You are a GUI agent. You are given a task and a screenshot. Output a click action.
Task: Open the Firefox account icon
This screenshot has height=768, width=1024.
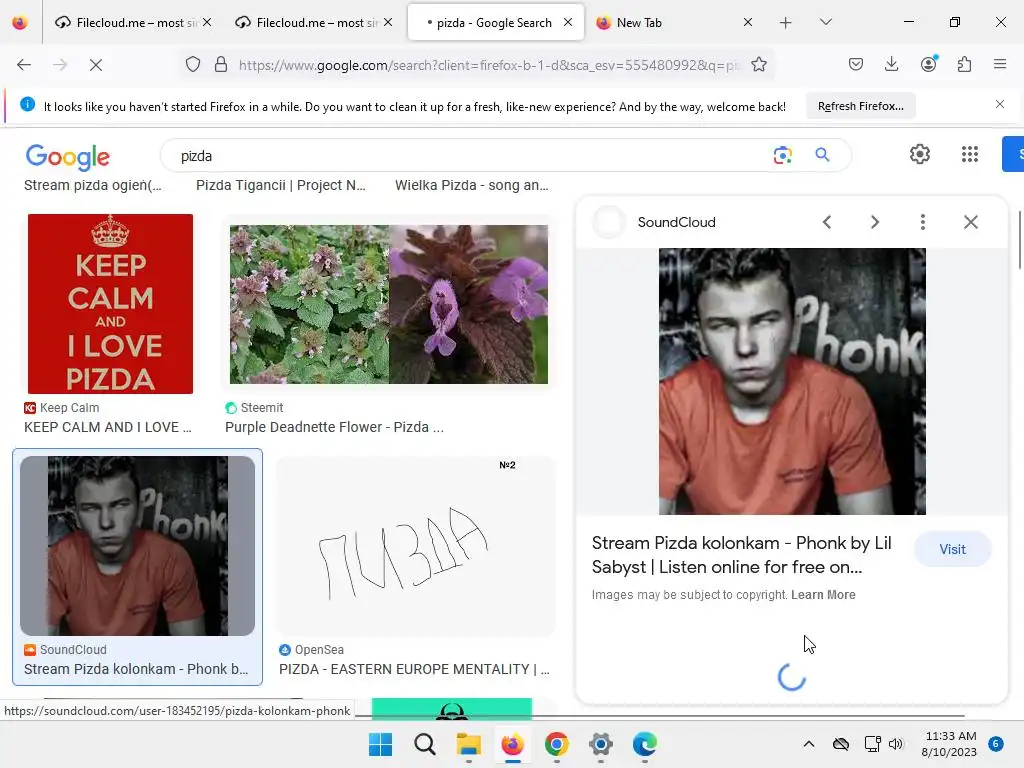click(x=929, y=64)
